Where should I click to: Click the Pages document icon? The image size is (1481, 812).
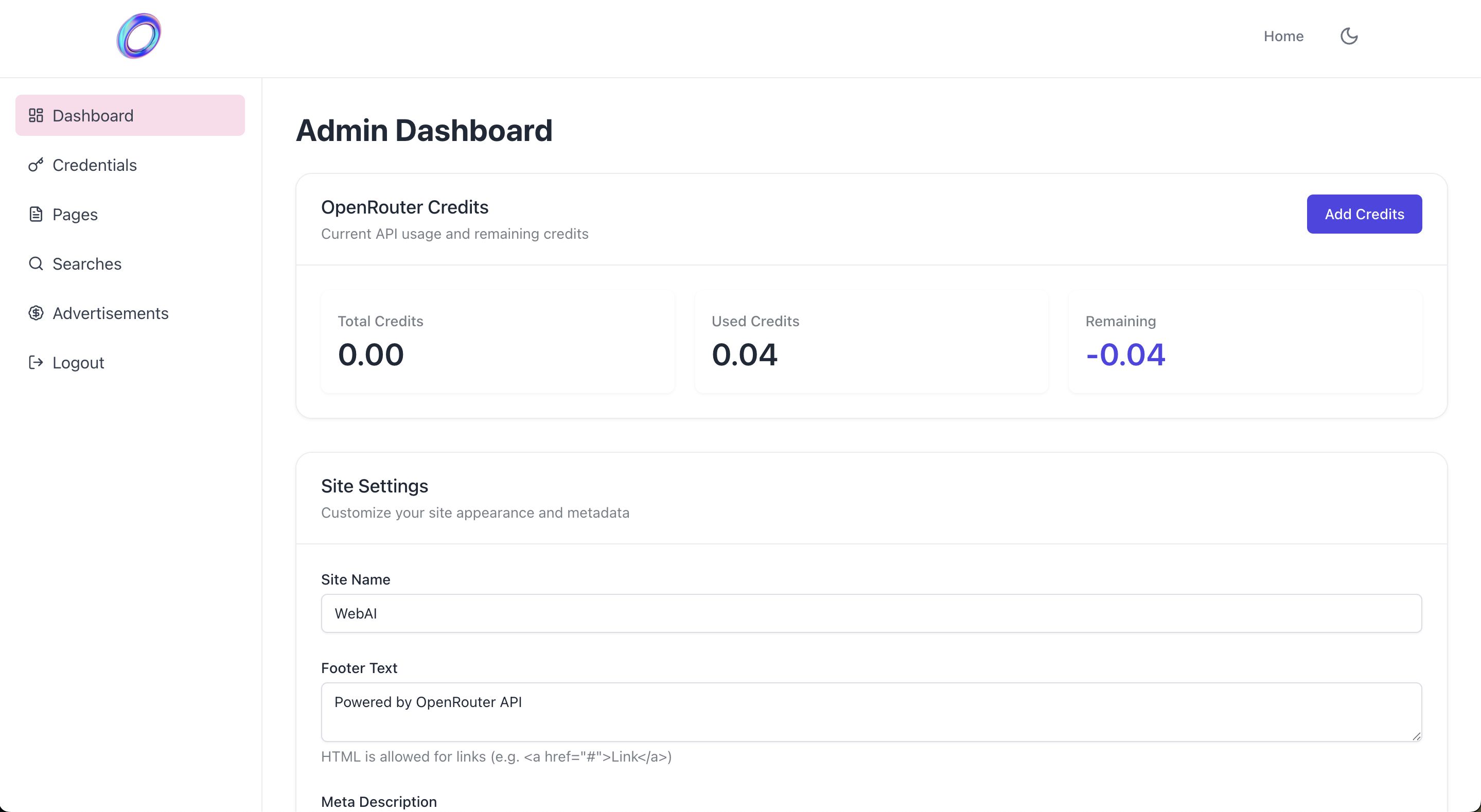click(x=36, y=215)
